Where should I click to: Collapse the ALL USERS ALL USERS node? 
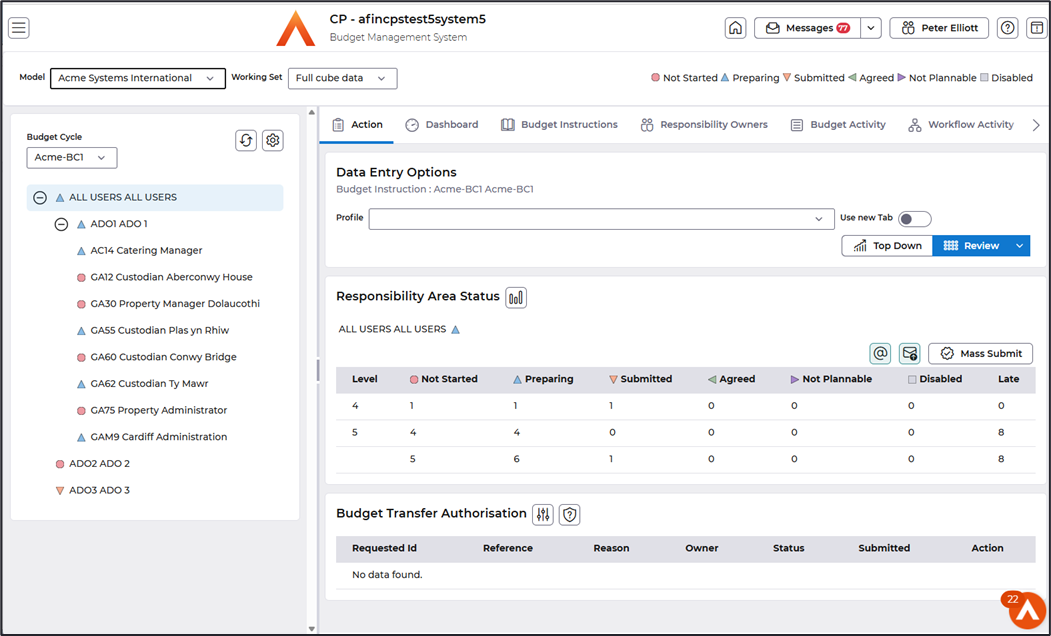40,198
